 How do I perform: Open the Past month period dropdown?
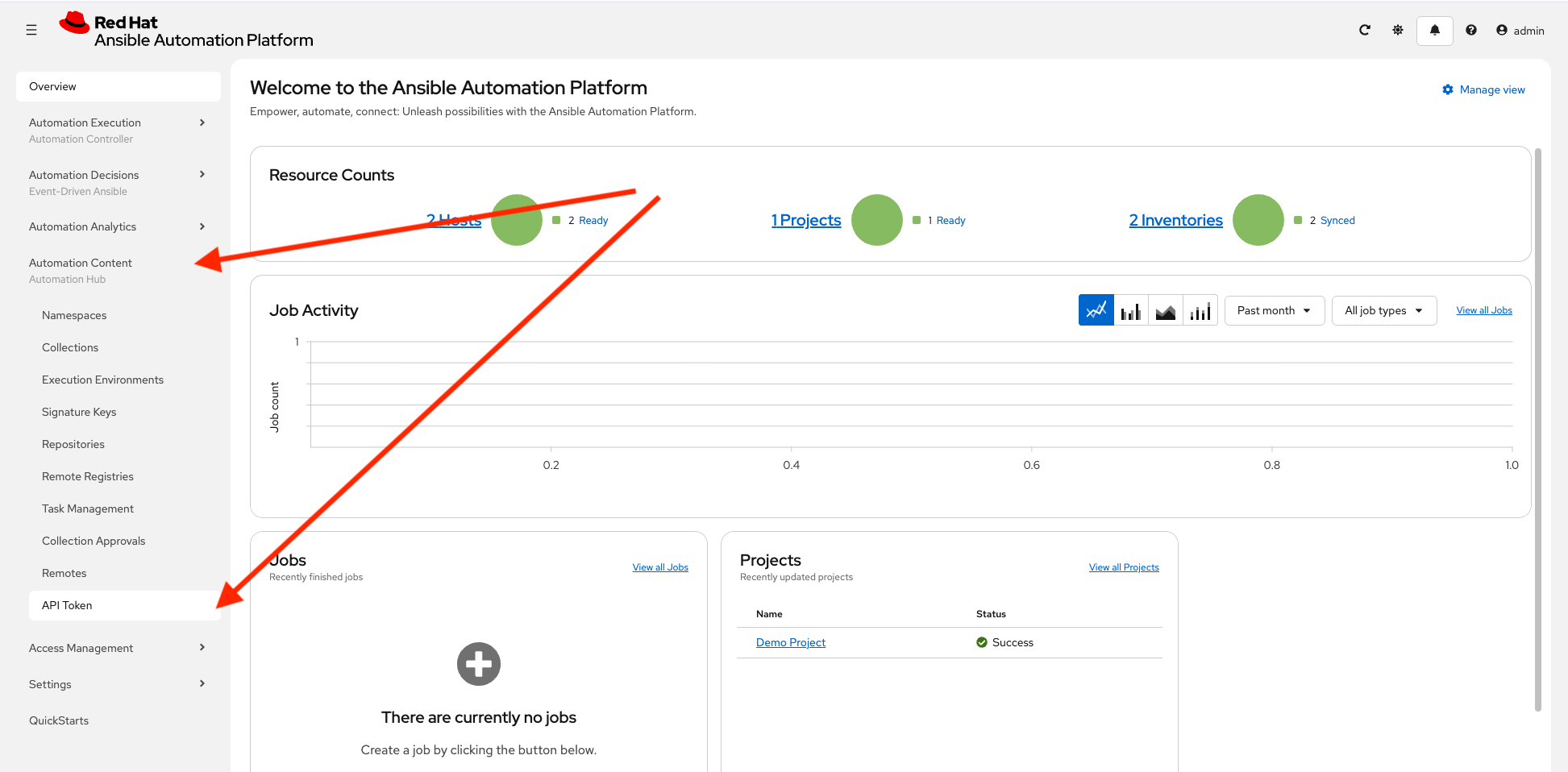point(1274,311)
